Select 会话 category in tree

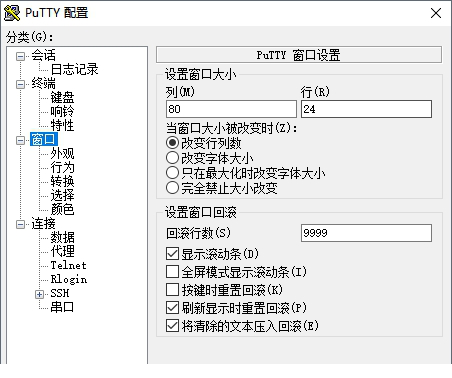point(43,55)
